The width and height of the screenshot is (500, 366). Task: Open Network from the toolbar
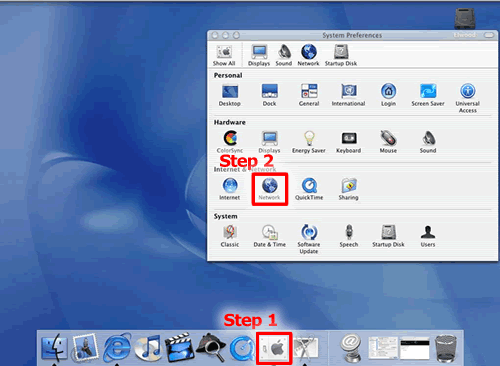[308, 56]
